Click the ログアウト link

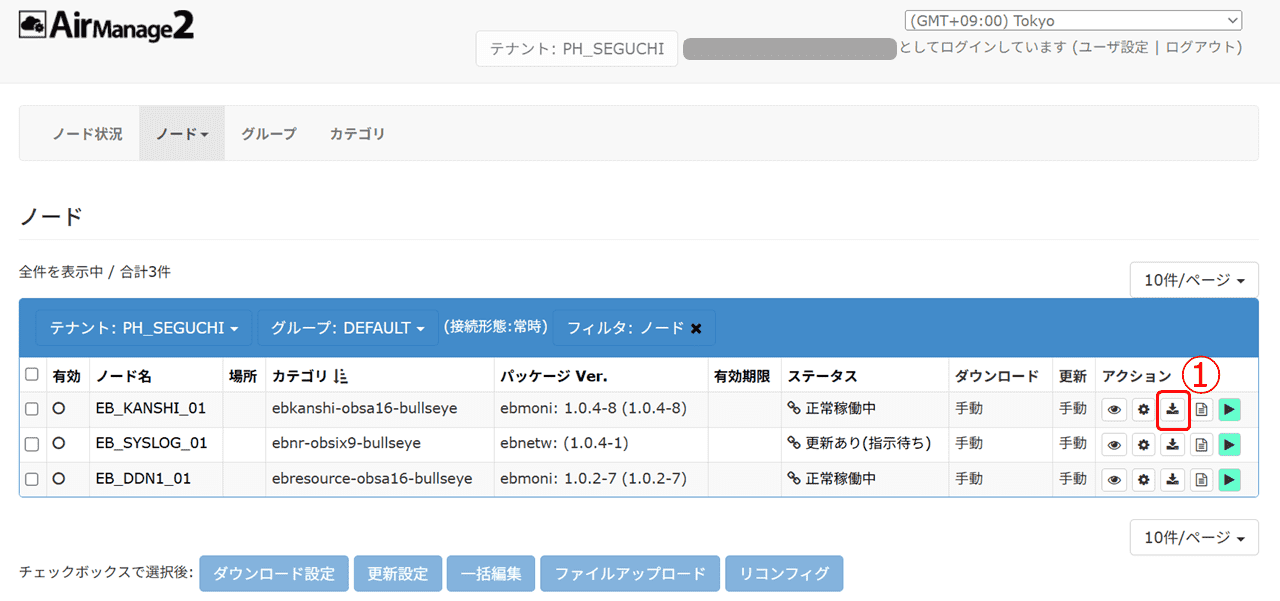(x=1203, y=47)
